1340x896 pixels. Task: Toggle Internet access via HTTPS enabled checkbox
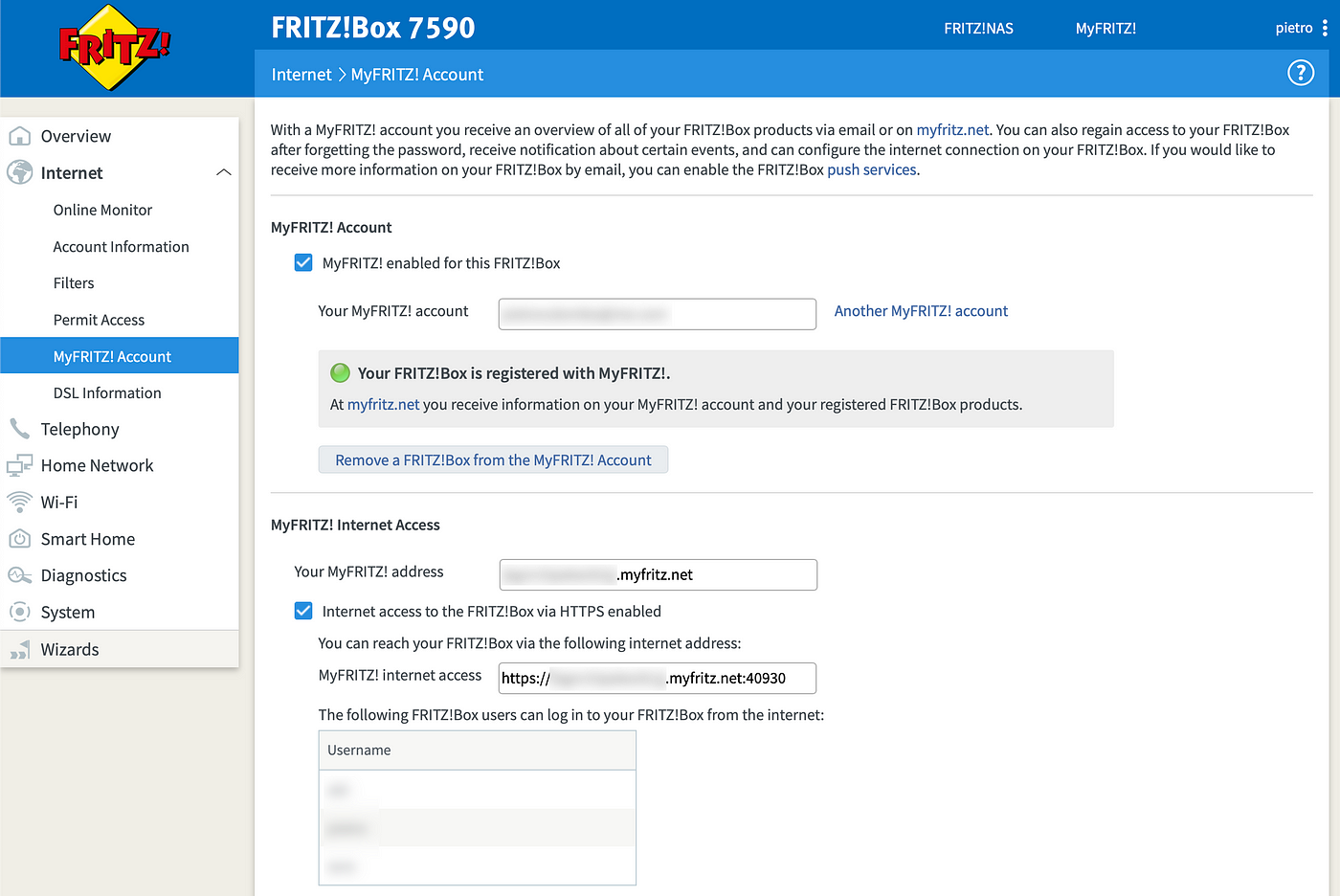pos(303,611)
